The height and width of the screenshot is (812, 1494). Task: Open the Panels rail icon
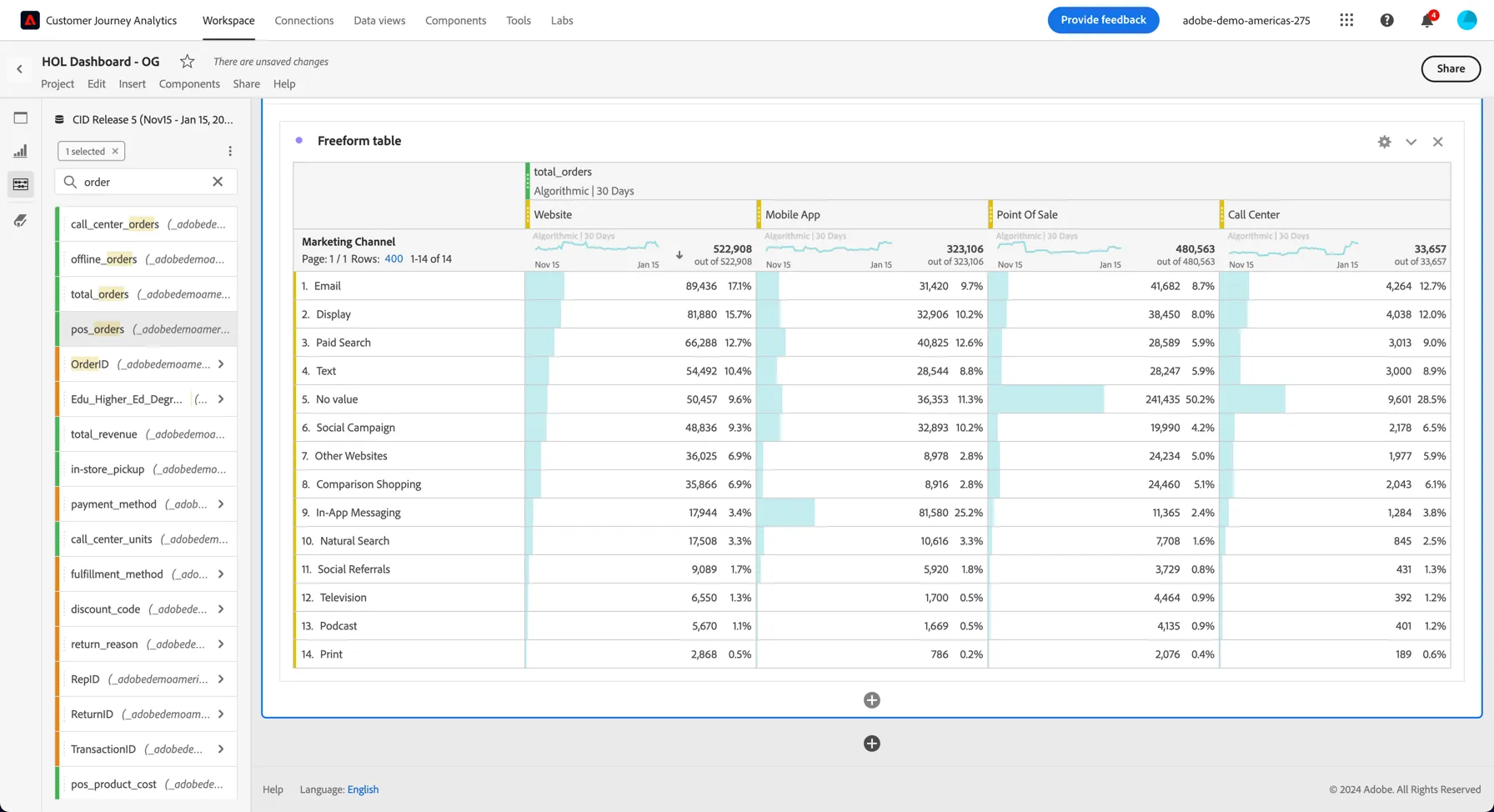tap(21, 118)
